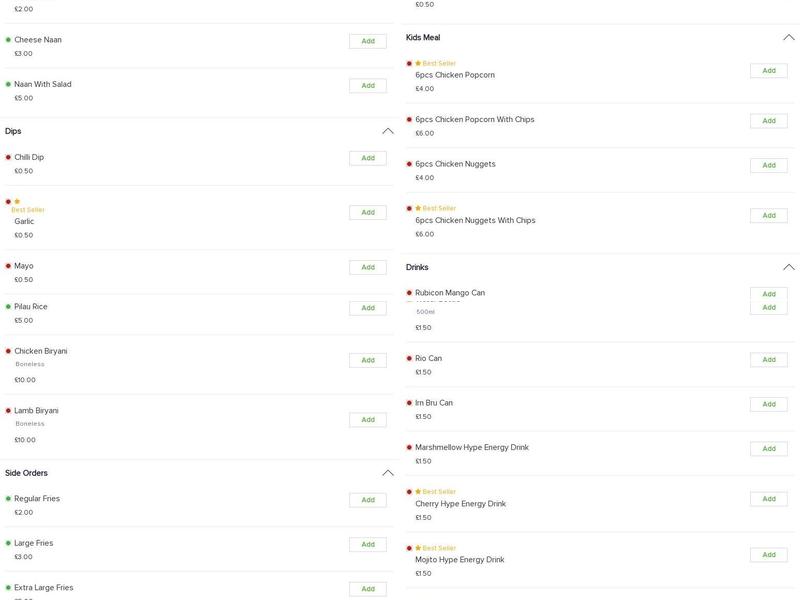Viewport: 800px width, 600px height.
Task: Click the Best Seller star above Cherry Hype
Action: [x=418, y=492]
